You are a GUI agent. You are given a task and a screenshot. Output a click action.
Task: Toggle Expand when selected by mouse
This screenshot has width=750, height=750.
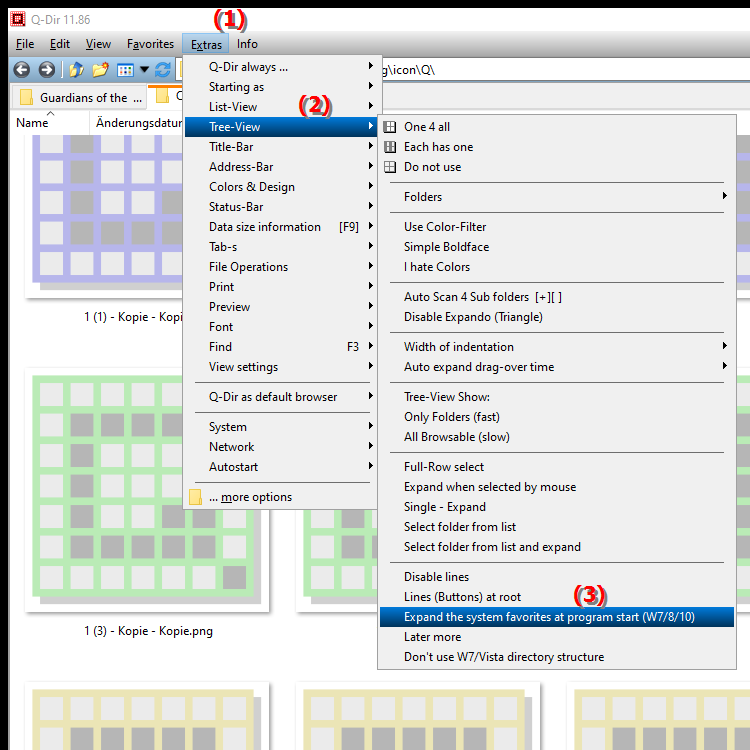(557, 487)
